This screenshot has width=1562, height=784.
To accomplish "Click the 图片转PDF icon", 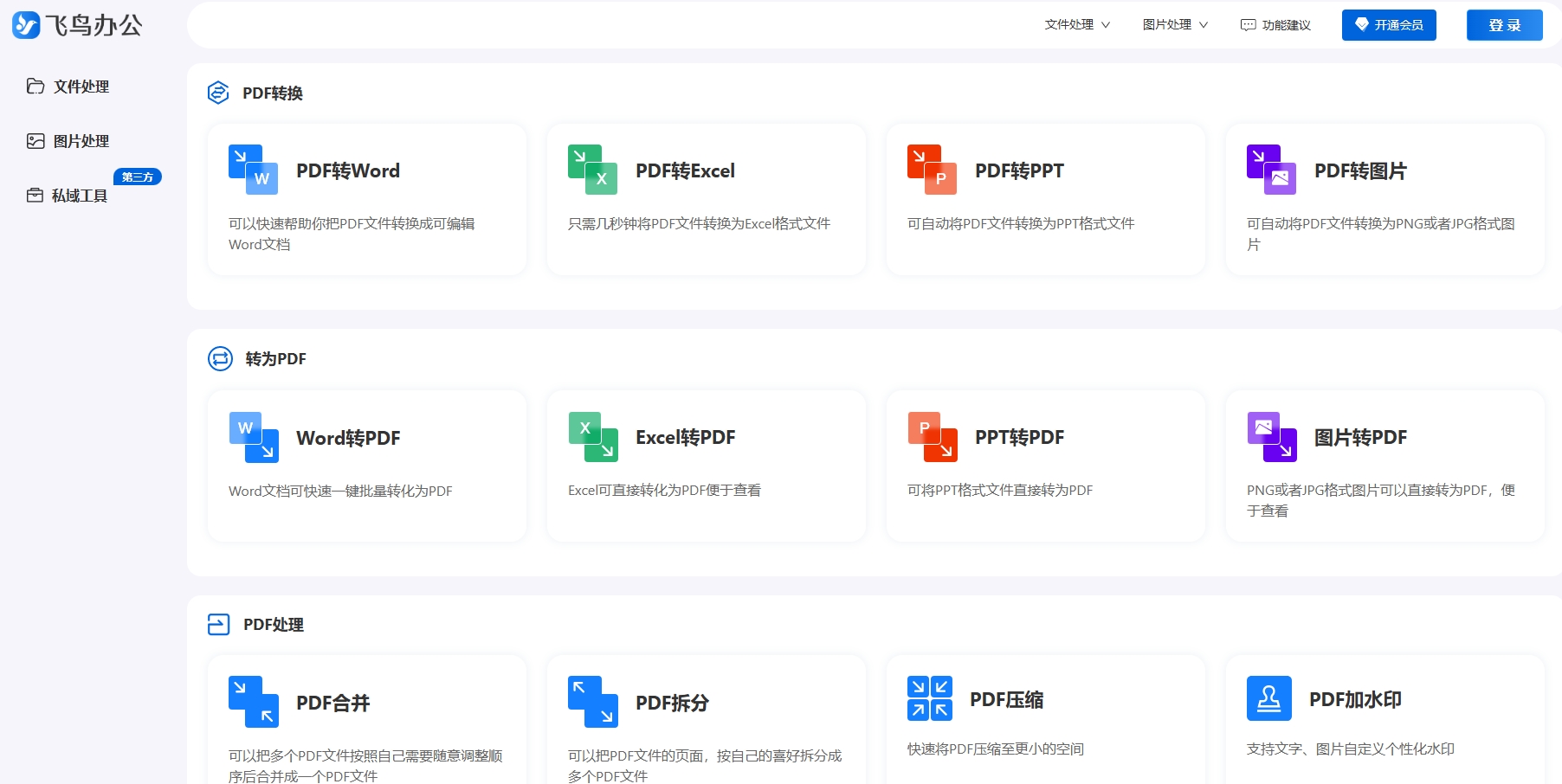I will (1272, 437).
